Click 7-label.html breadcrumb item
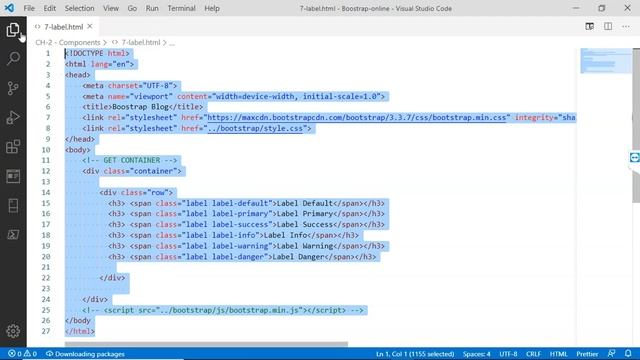The height and width of the screenshot is (360, 640). click(141, 42)
